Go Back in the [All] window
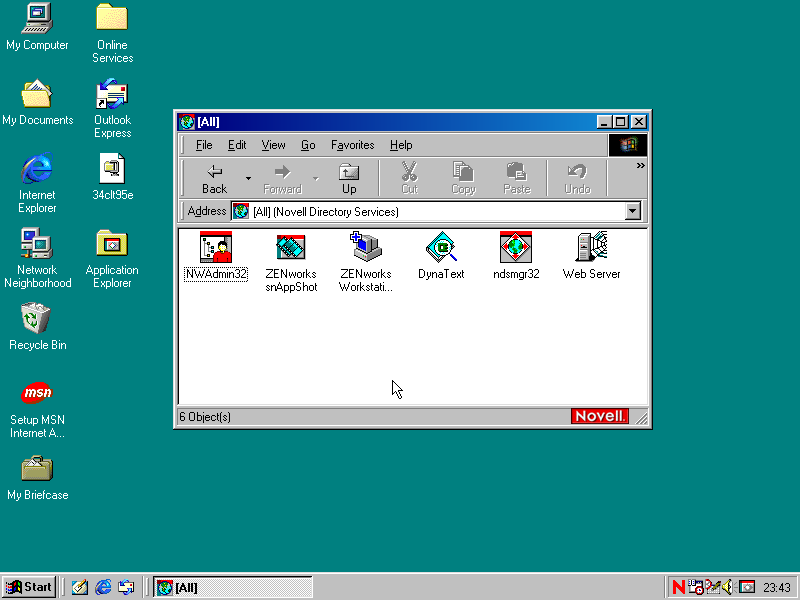This screenshot has height=600, width=800. [214, 178]
